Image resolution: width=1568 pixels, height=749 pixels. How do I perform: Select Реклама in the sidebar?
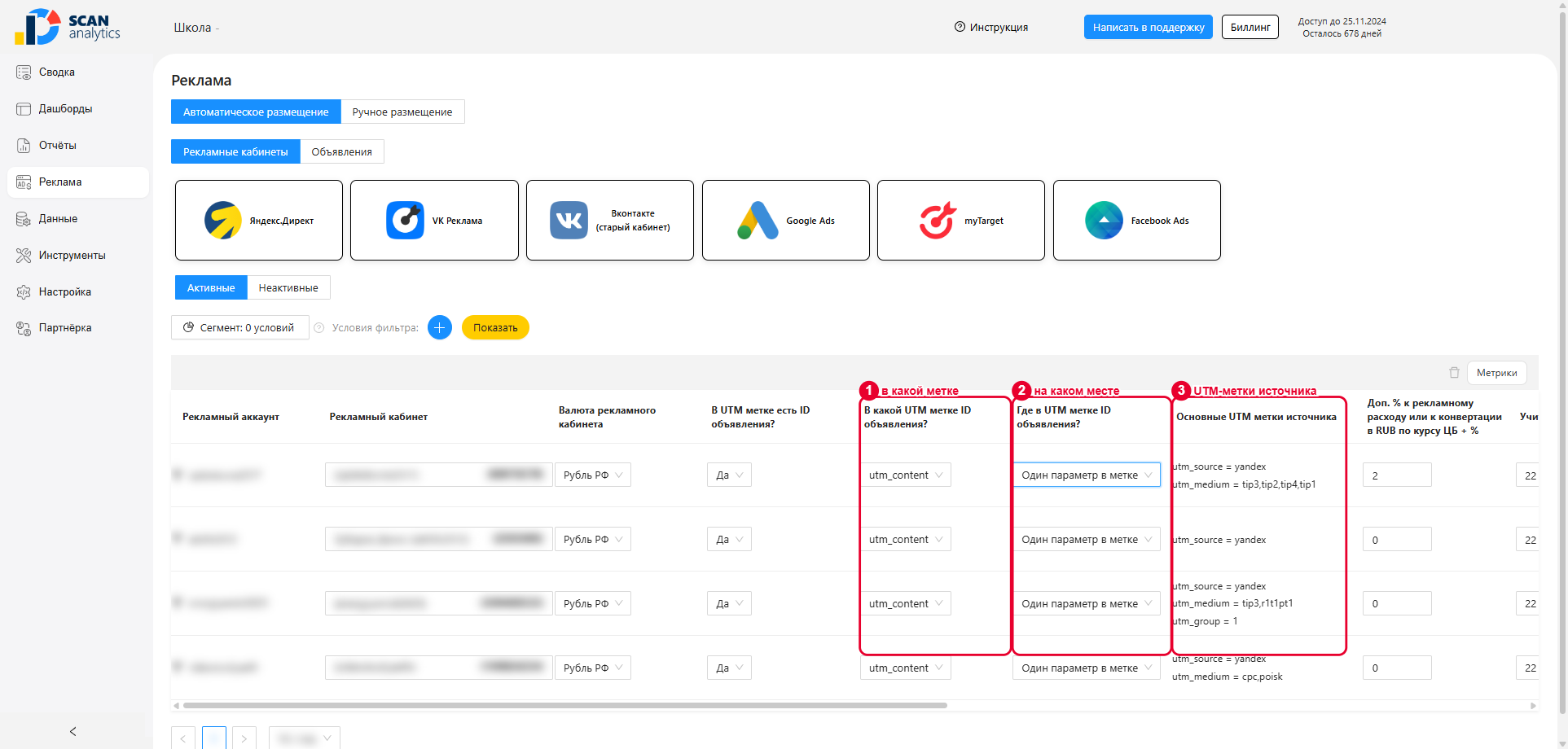(x=77, y=182)
